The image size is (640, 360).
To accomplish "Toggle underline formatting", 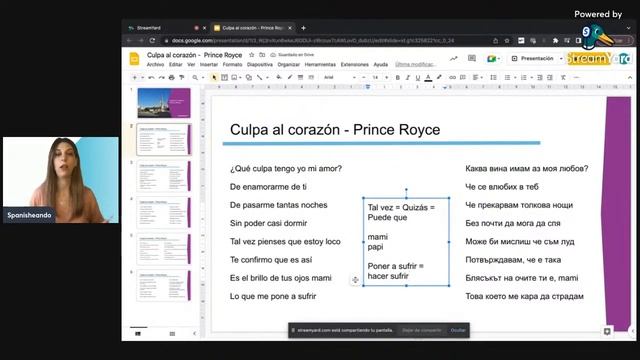I will [418, 78].
